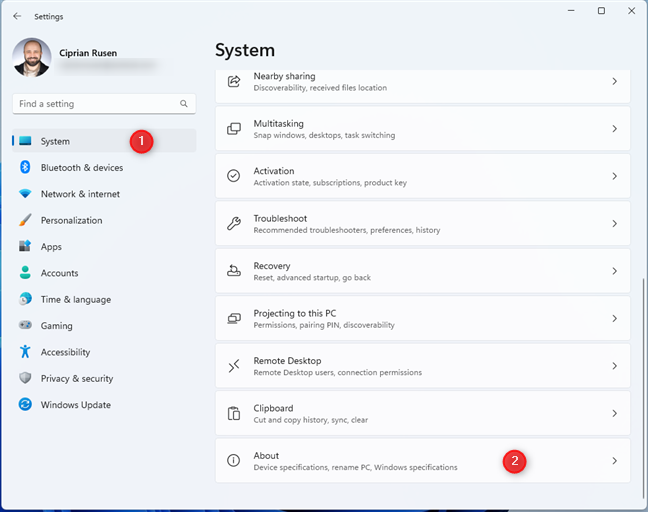Open Recovery using its right chevron
Screen dimensions: 648x512
coord(615,271)
